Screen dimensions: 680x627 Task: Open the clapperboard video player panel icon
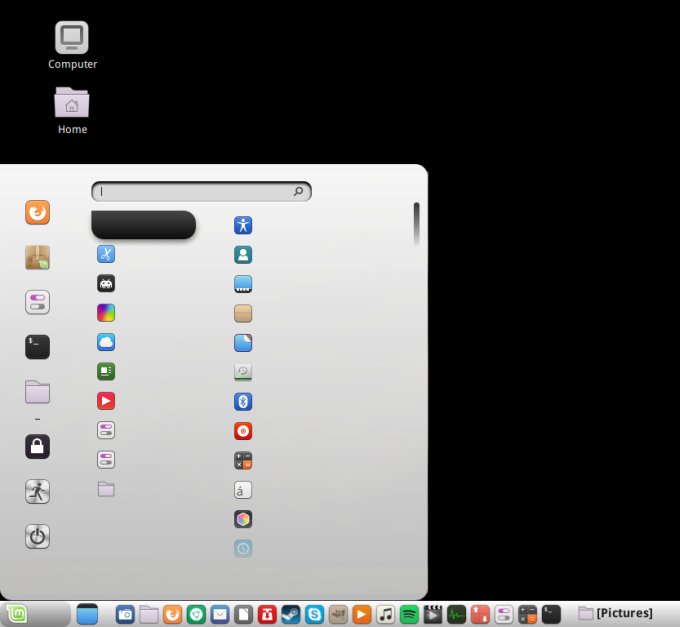click(x=433, y=614)
